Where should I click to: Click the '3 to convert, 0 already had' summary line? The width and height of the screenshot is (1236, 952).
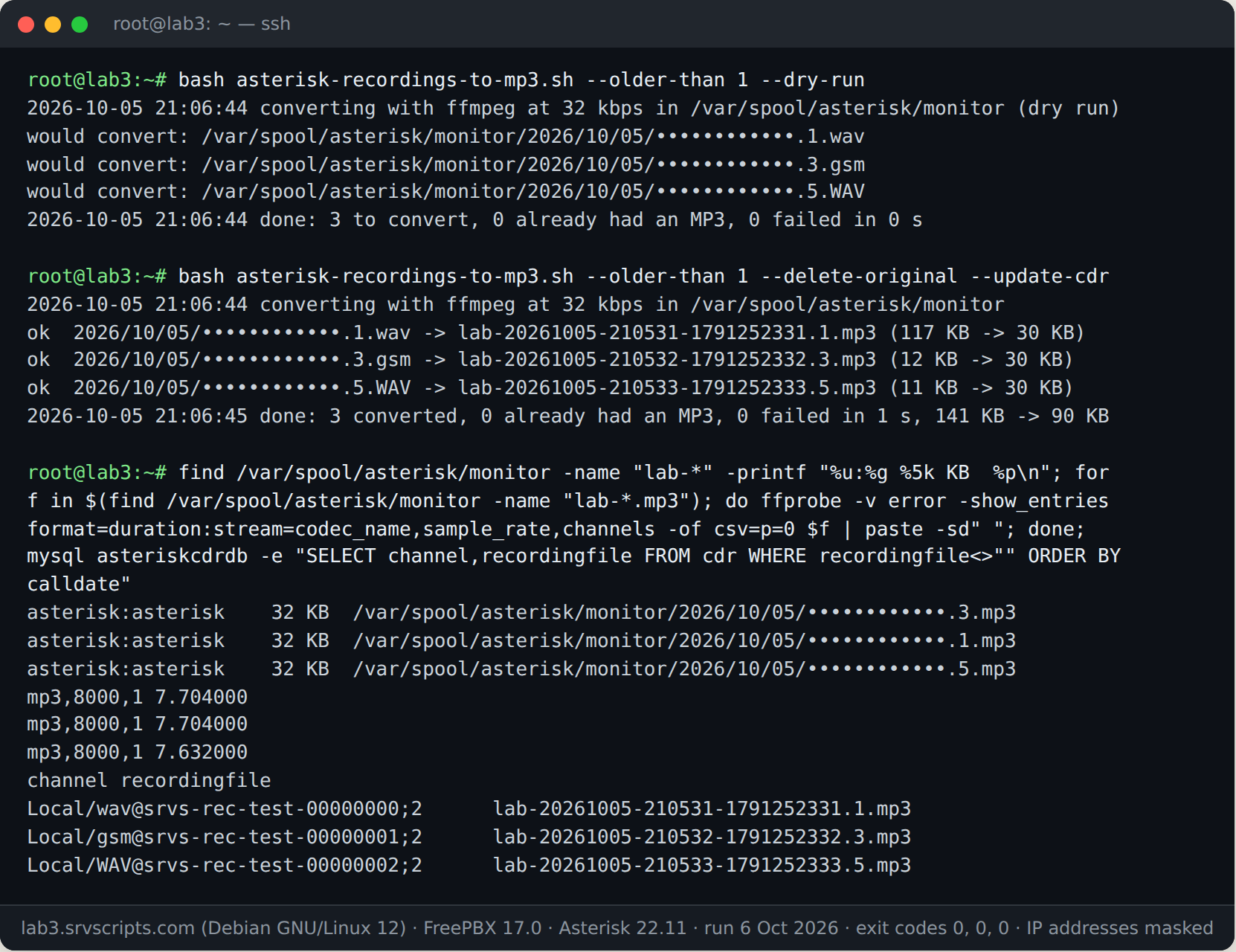click(x=475, y=219)
